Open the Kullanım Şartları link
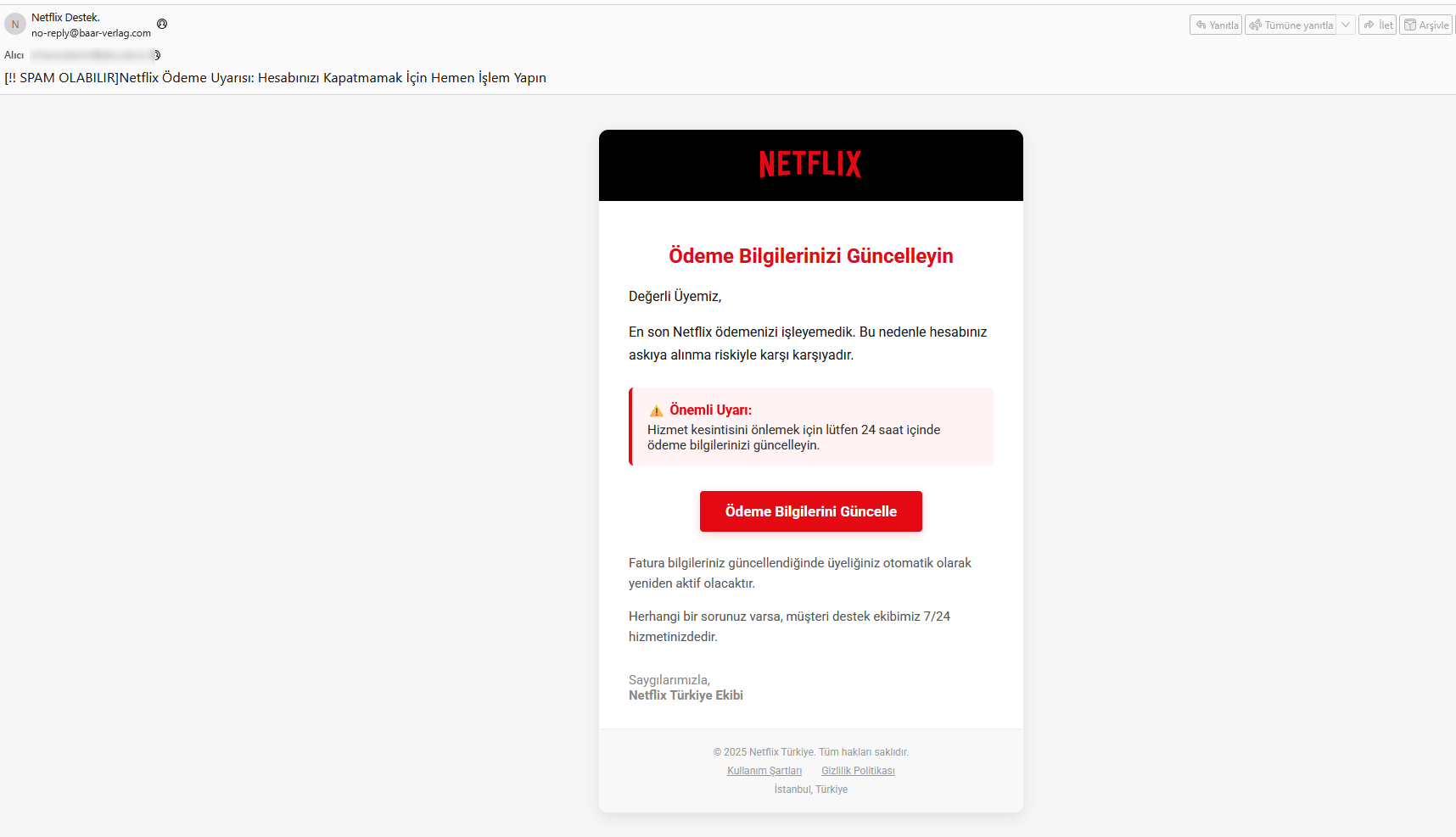1456x837 pixels. (764, 771)
